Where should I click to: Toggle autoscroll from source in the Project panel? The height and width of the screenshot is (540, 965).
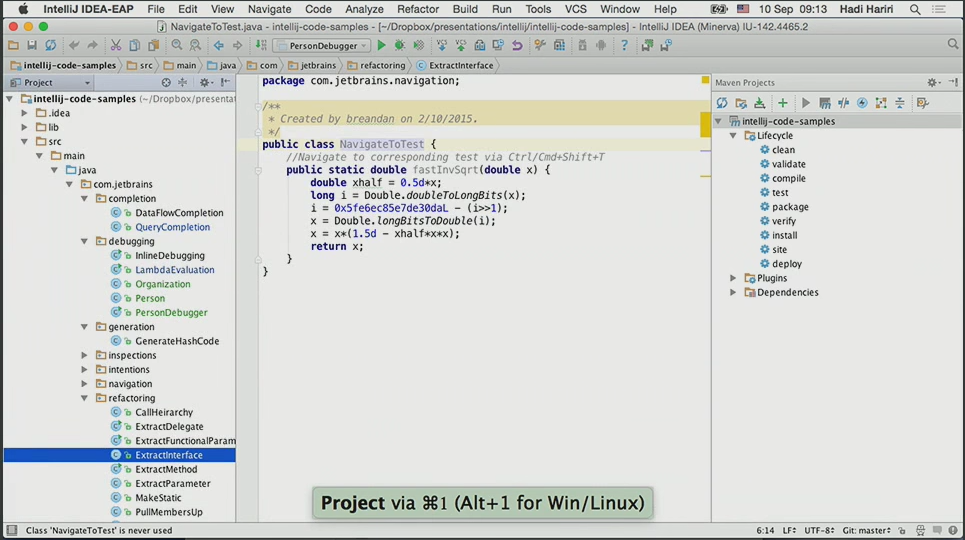pyautogui.click(x=166, y=83)
